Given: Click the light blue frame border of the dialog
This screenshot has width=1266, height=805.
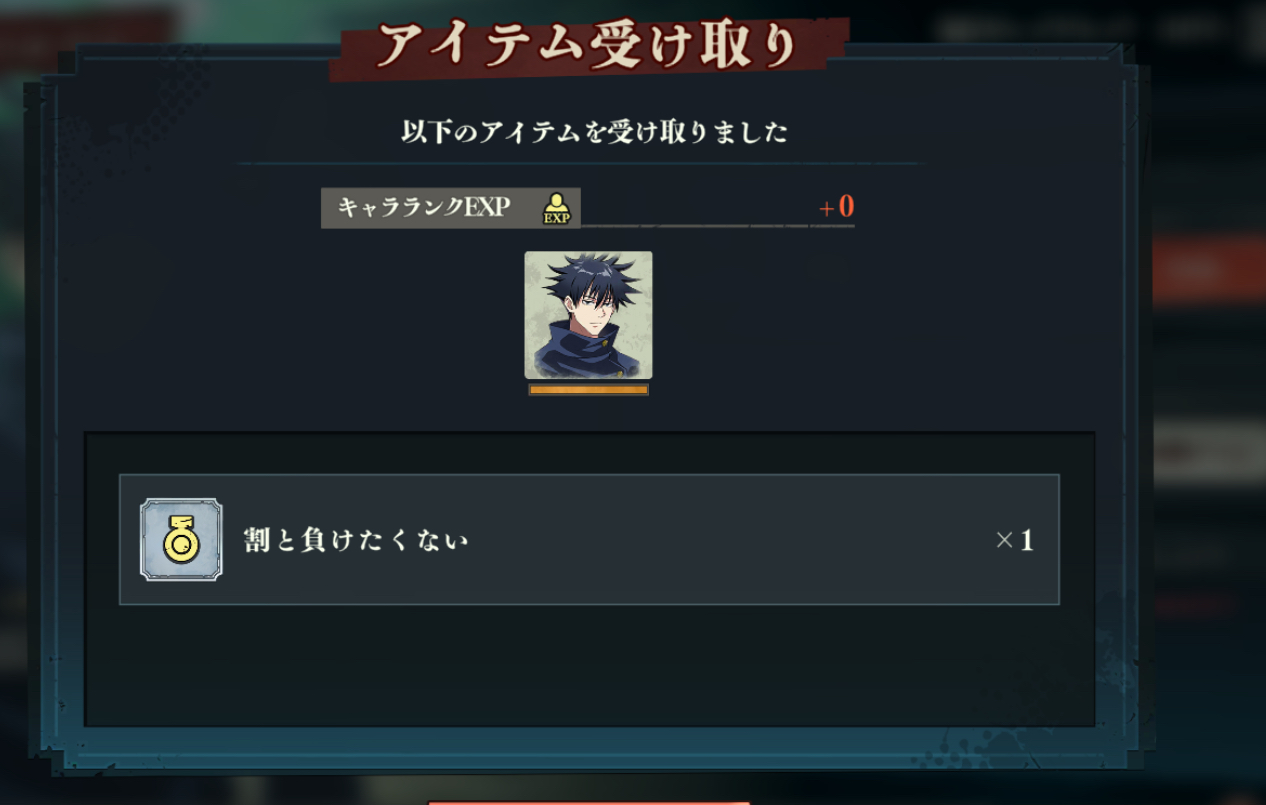Looking at the screenshot, I should pyautogui.click(x=589, y=745).
